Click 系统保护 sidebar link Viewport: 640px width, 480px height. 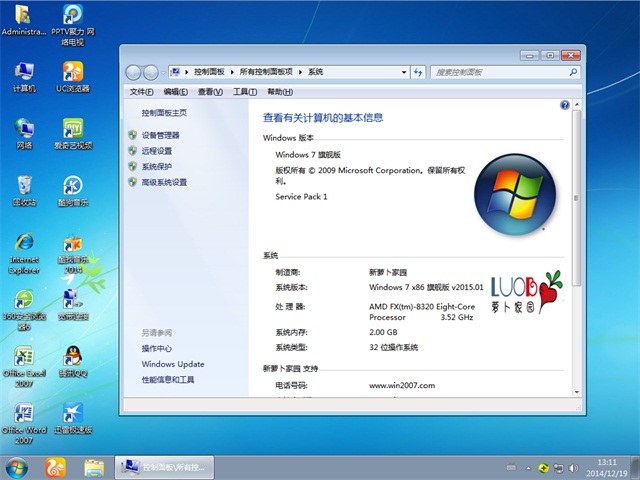156,167
